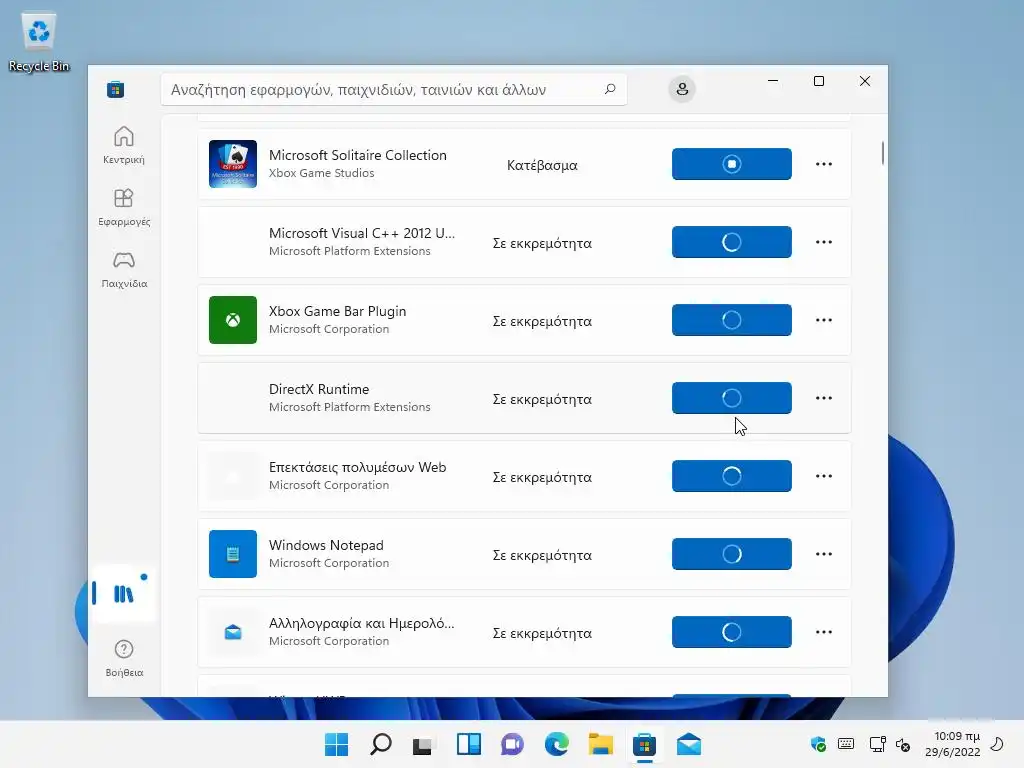Open Windows Security tray icon
Image resolution: width=1024 pixels, height=768 pixels.
coord(818,744)
